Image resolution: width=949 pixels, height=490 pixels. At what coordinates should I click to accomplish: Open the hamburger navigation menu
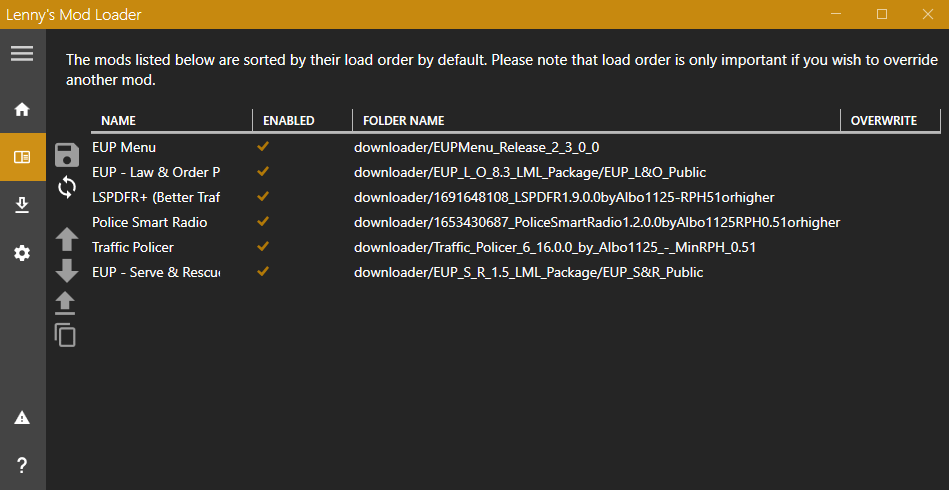tap(22, 54)
